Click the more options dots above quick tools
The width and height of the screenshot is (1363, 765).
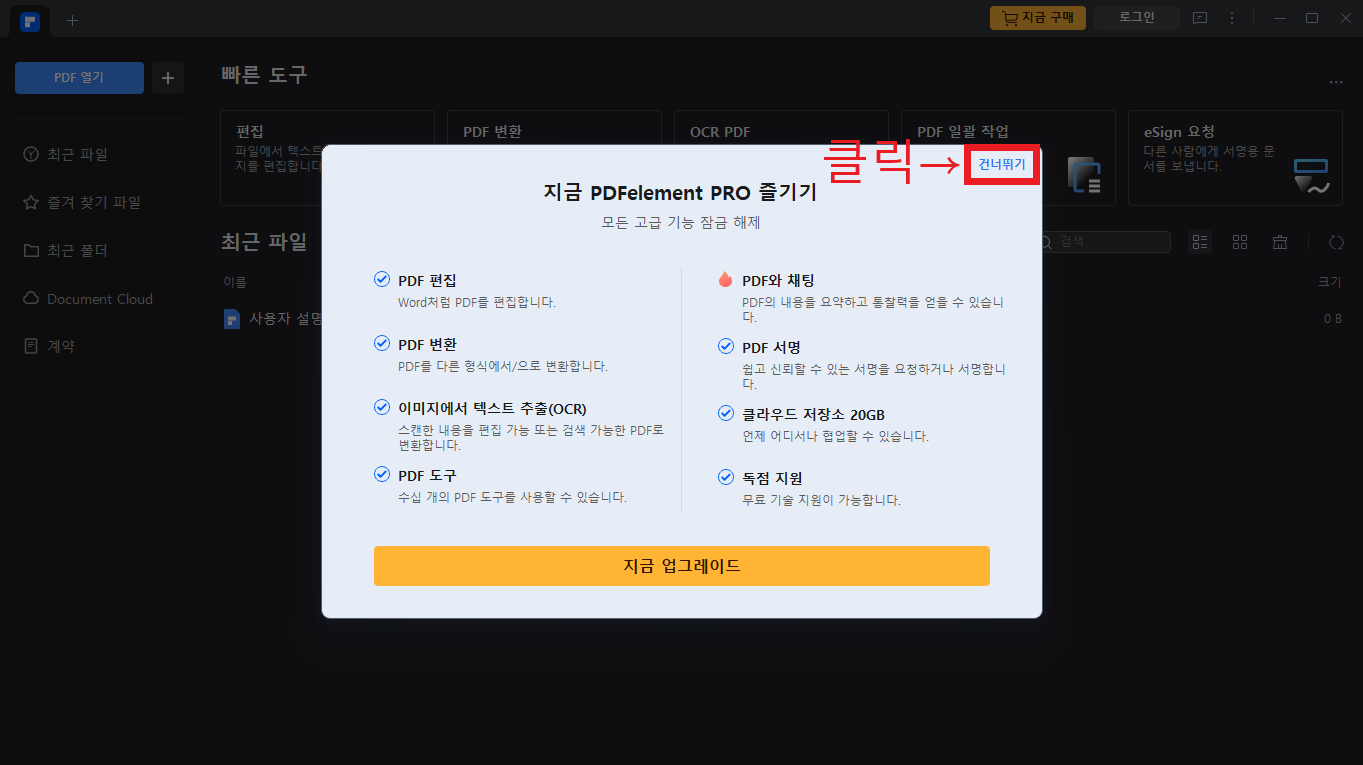(x=1336, y=82)
